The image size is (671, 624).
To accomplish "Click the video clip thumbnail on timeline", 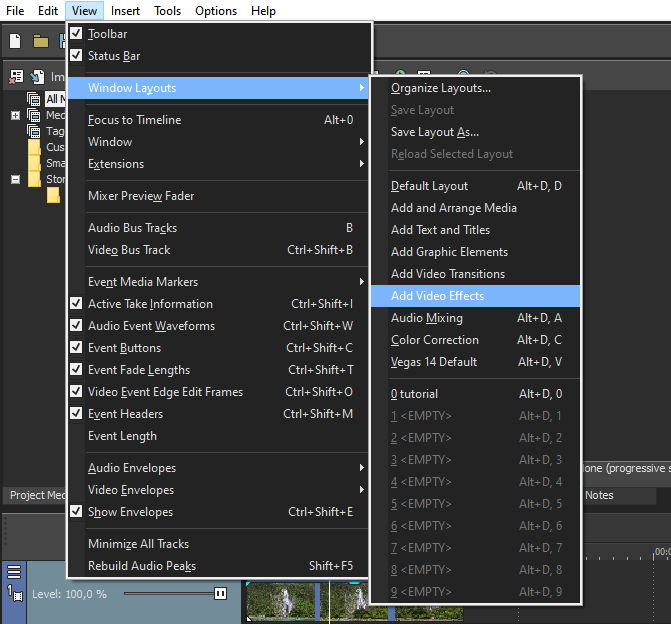I will pos(282,604).
